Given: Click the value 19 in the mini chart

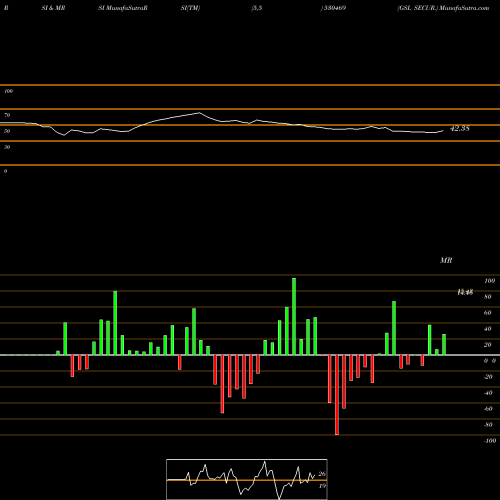Looking at the screenshot, I should click(322, 486).
